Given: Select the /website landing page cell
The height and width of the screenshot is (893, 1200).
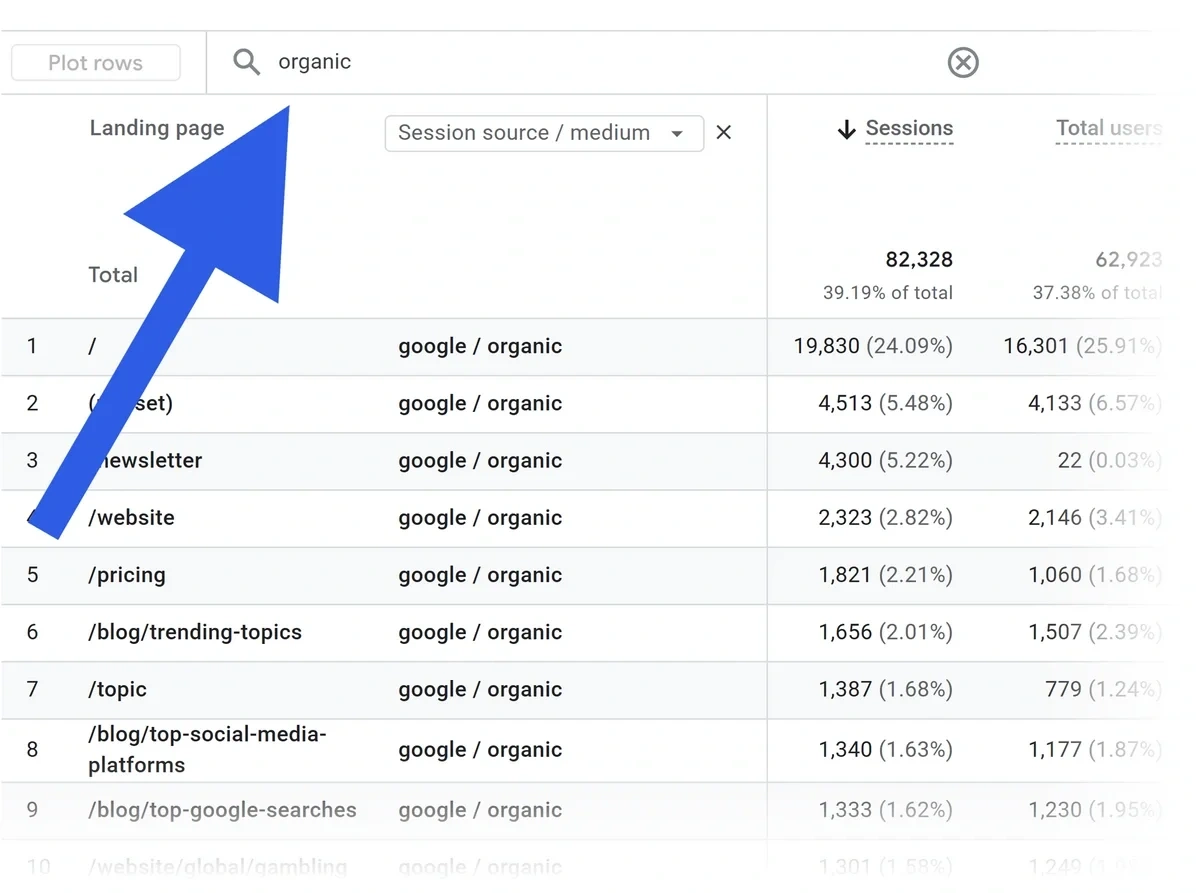Looking at the screenshot, I should point(131,518).
